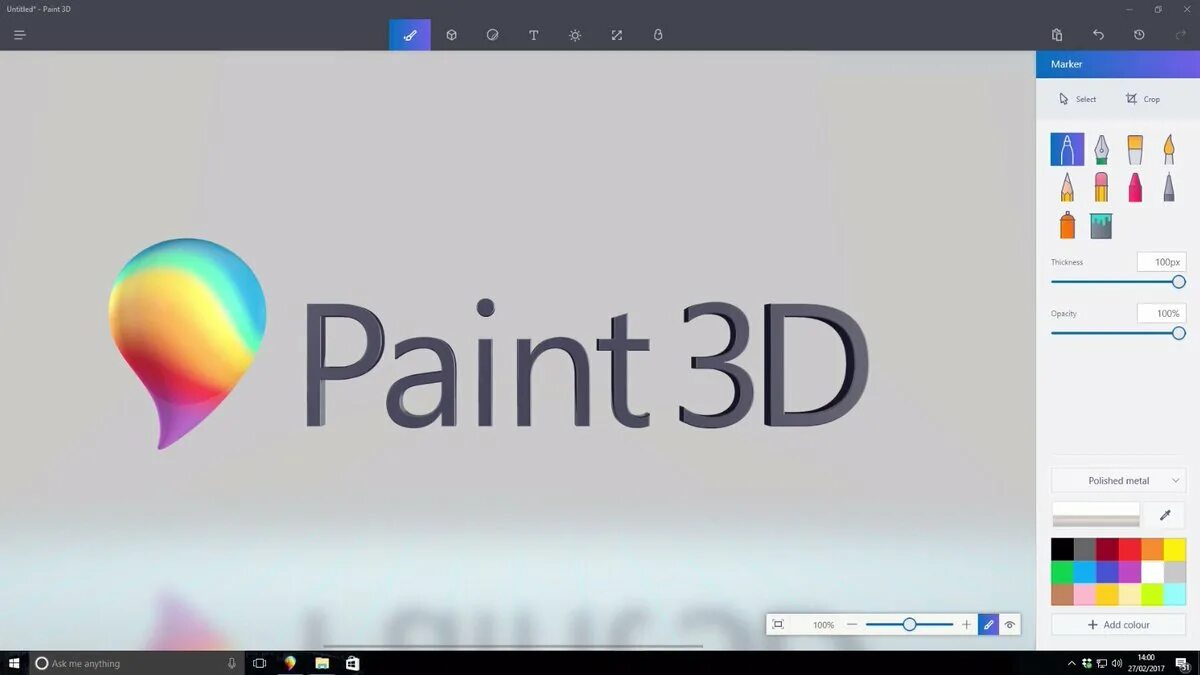Open the Windows Store taskbar icon
This screenshot has width=1200, height=675.
pyautogui.click(x=352, y=663)
